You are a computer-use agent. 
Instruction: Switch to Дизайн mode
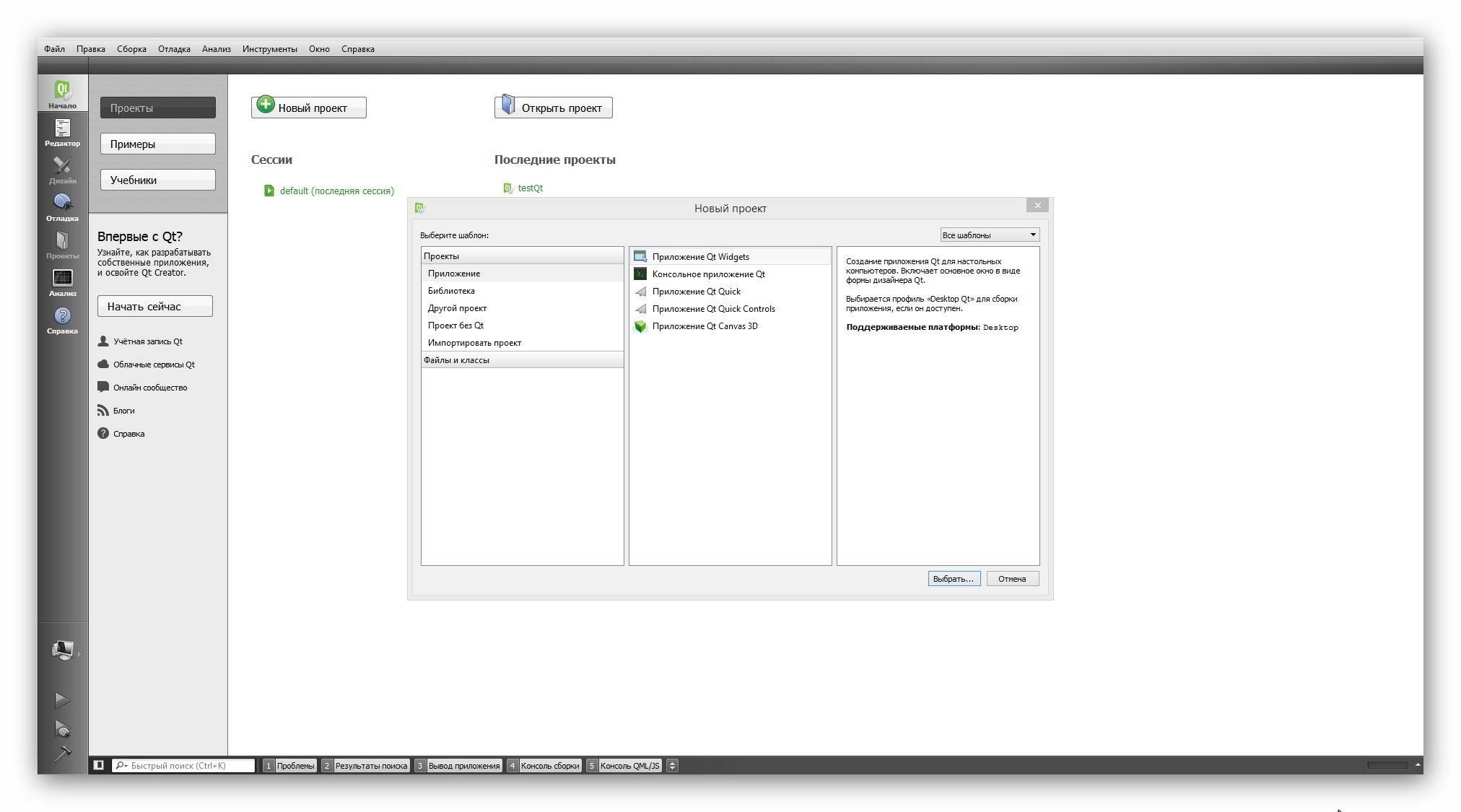(x=63, y=170)
